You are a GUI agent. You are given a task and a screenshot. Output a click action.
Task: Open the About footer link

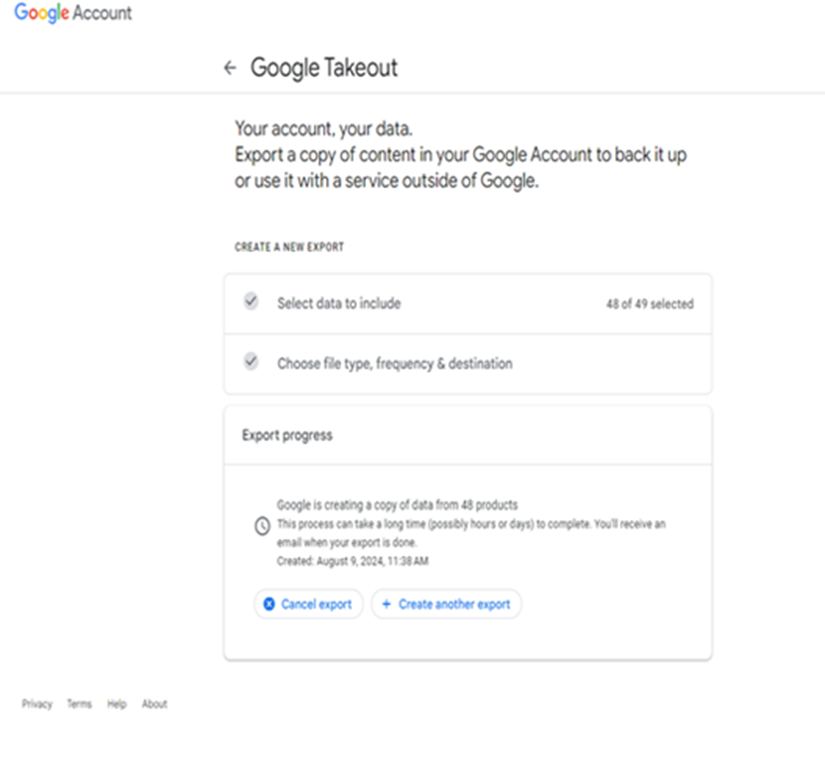tap(155, 704)
